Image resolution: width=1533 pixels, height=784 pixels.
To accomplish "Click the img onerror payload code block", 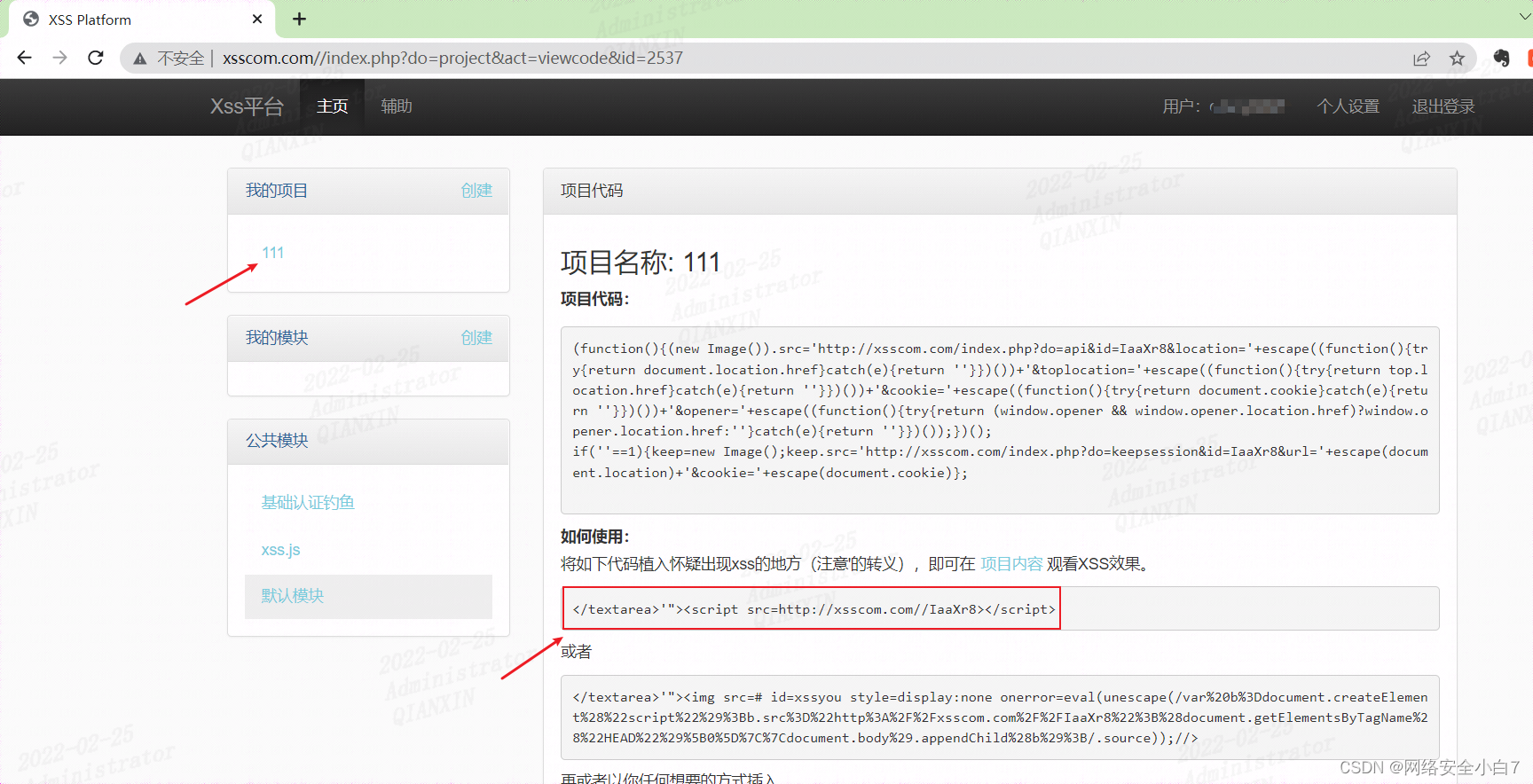I will (1000, 717).
